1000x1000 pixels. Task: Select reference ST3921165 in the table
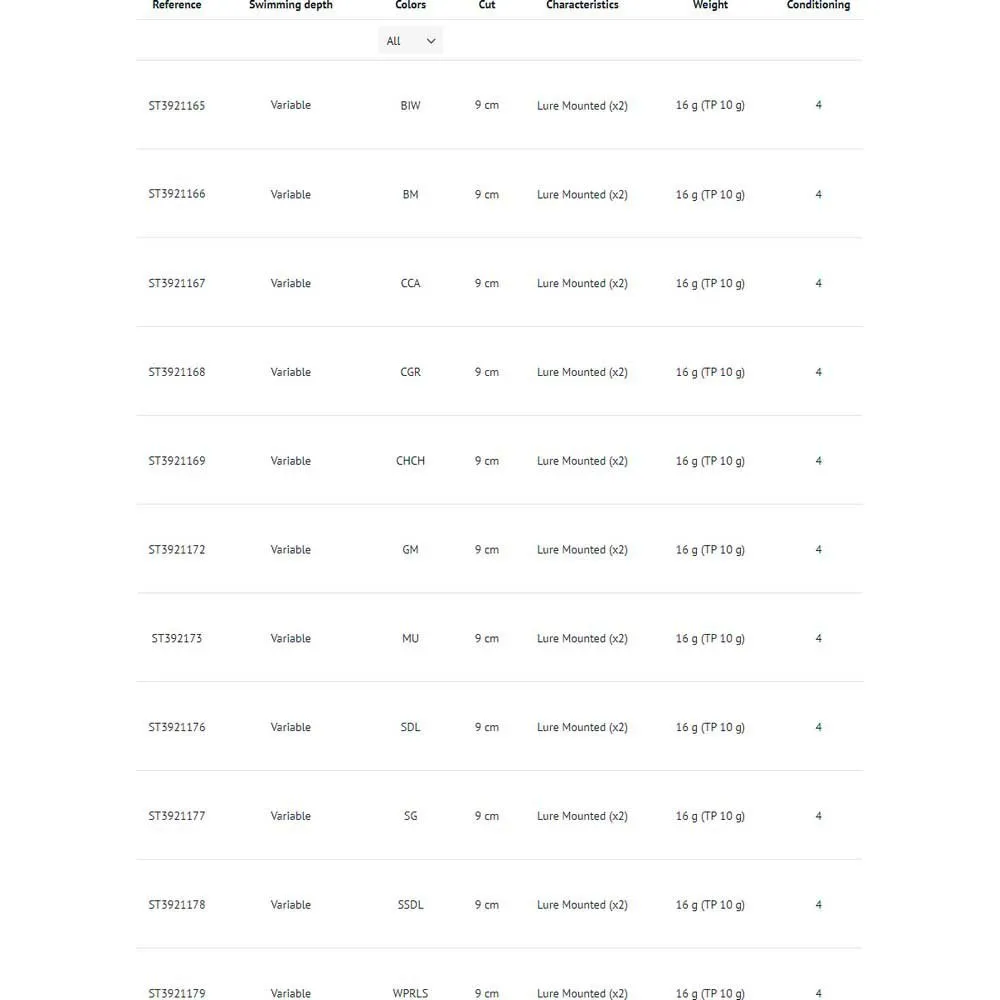[177, 105]
